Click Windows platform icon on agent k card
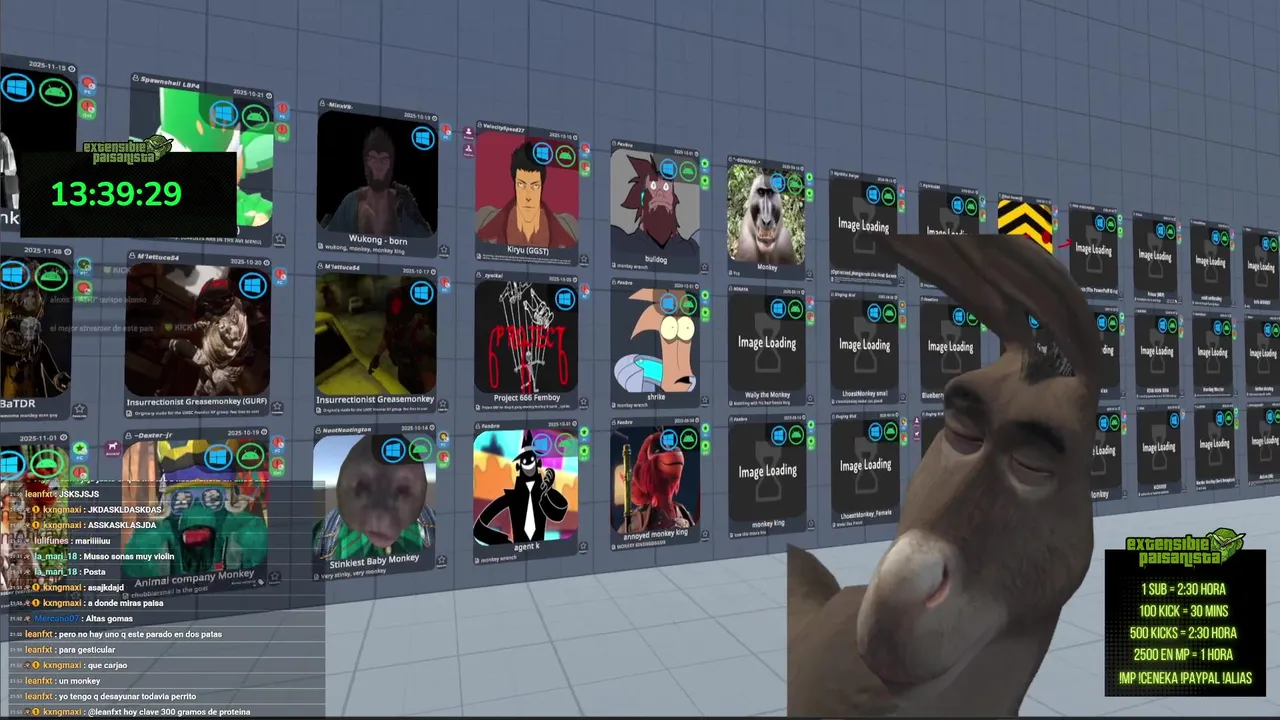The height and width of the screenshot is (720, 1280). (543, 447)
